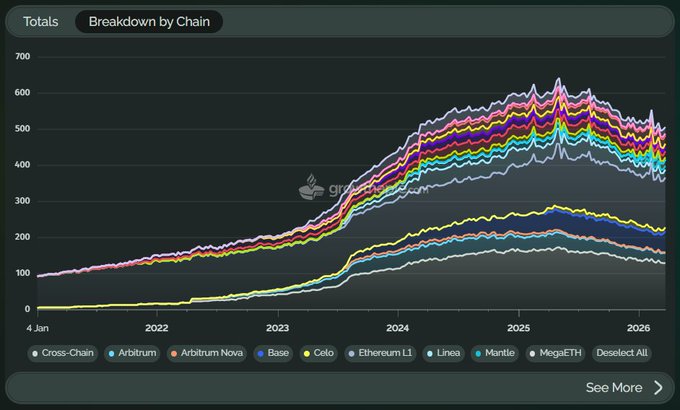680x410 pixels.
Task: Click the 400 y-axis value
Action: (x=23, y=165)
